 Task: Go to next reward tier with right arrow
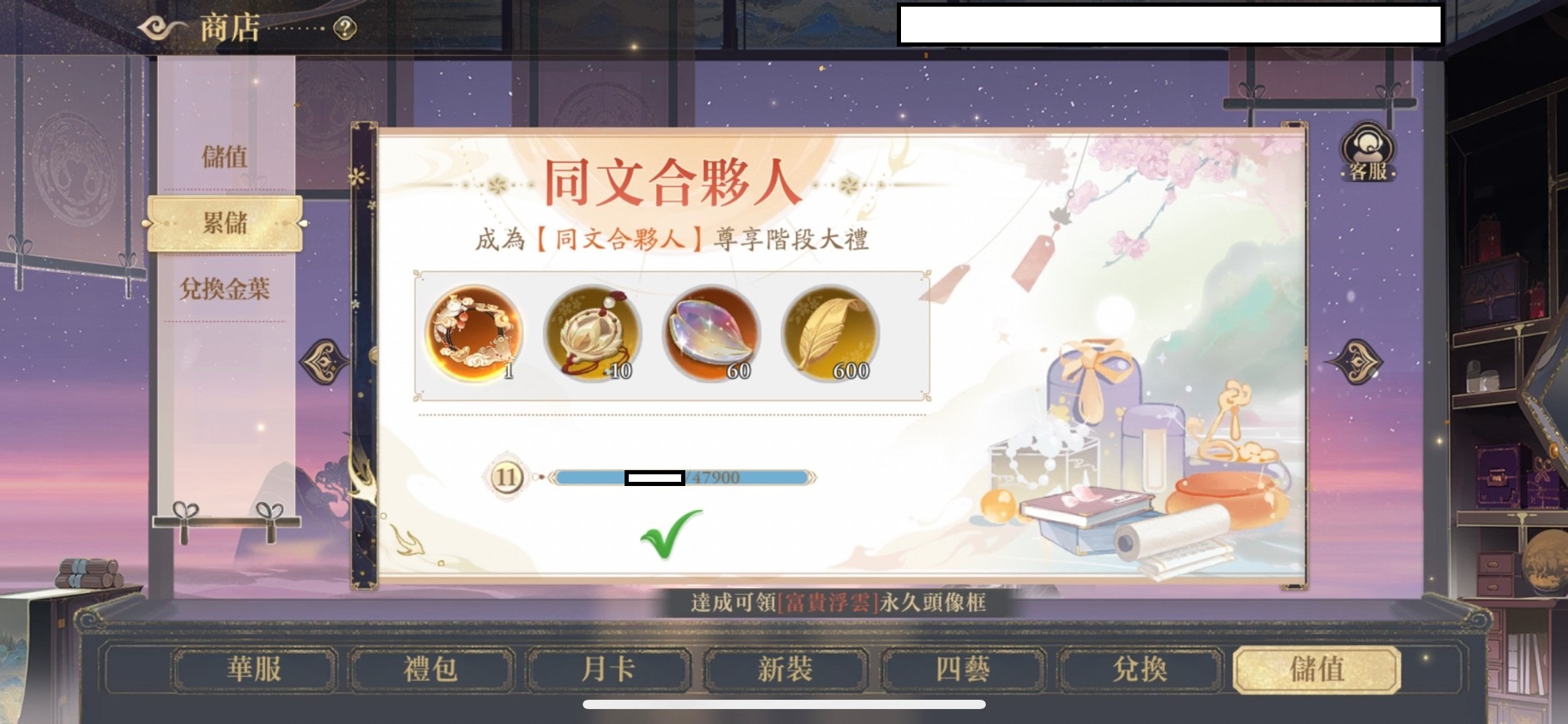coord(1355,362)
